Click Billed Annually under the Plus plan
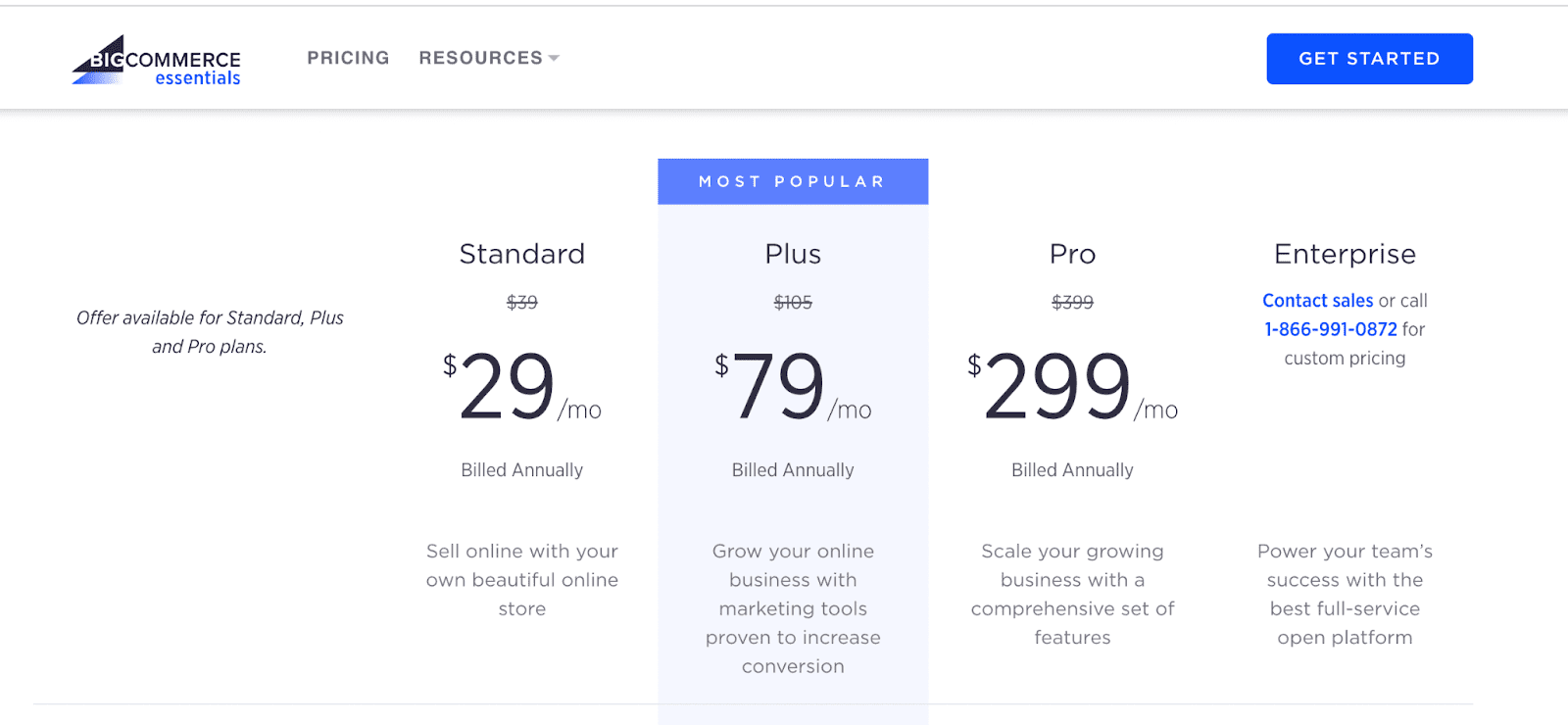Viewport: 1568px width, 725px height. point(792,469)
